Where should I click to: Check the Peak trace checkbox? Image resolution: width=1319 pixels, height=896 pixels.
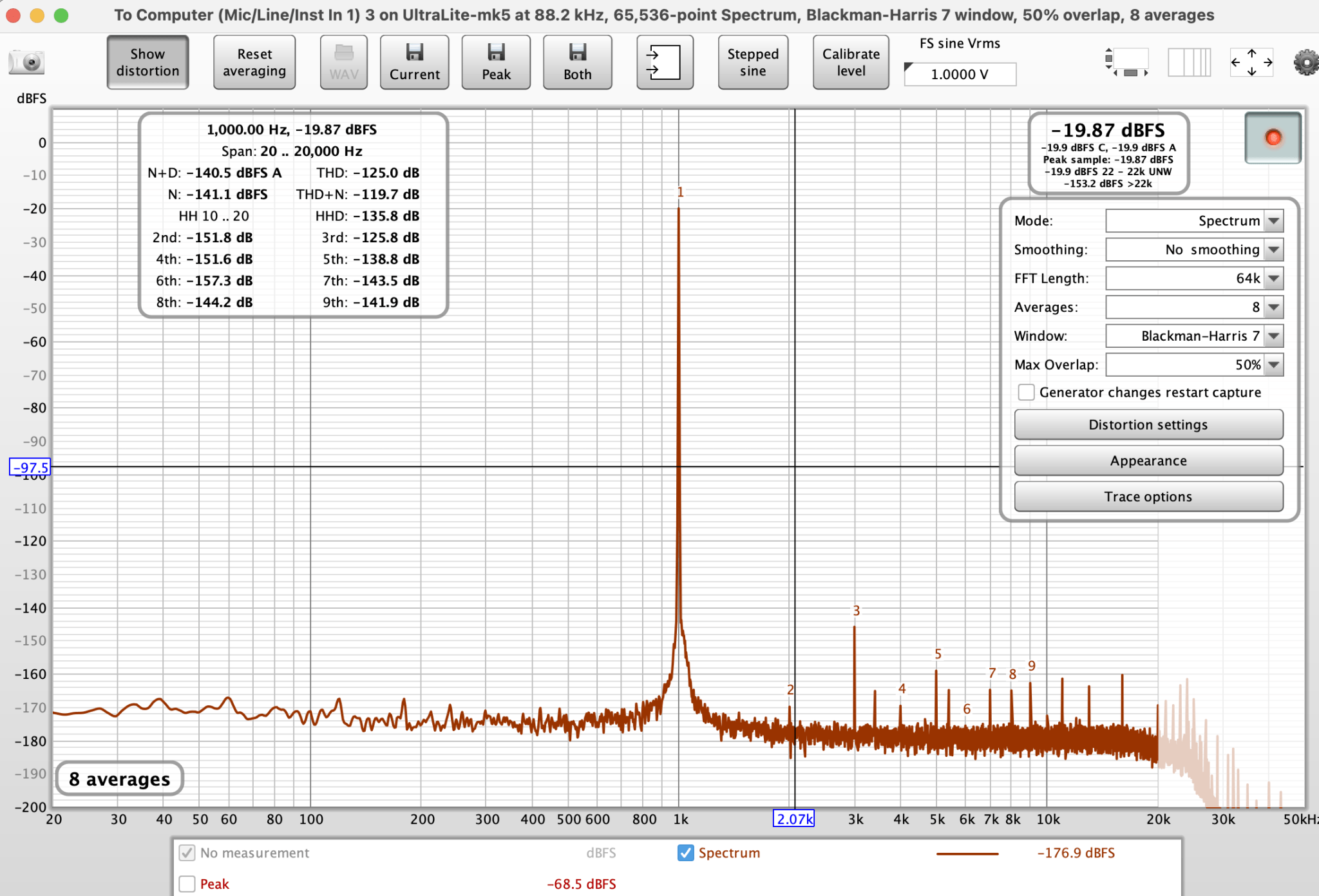tap(187, 884)
